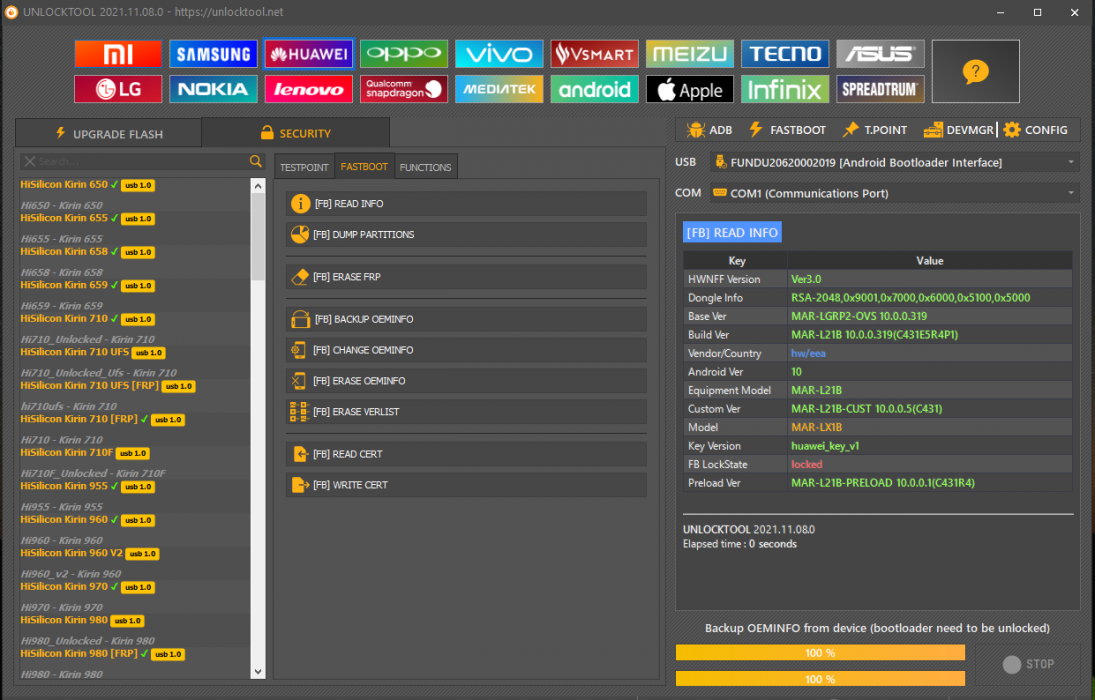Run [FB] BACKUP OEMINFO
Image resolution: width=1095 pixels, height=700 pixels.
click(466, 319)
